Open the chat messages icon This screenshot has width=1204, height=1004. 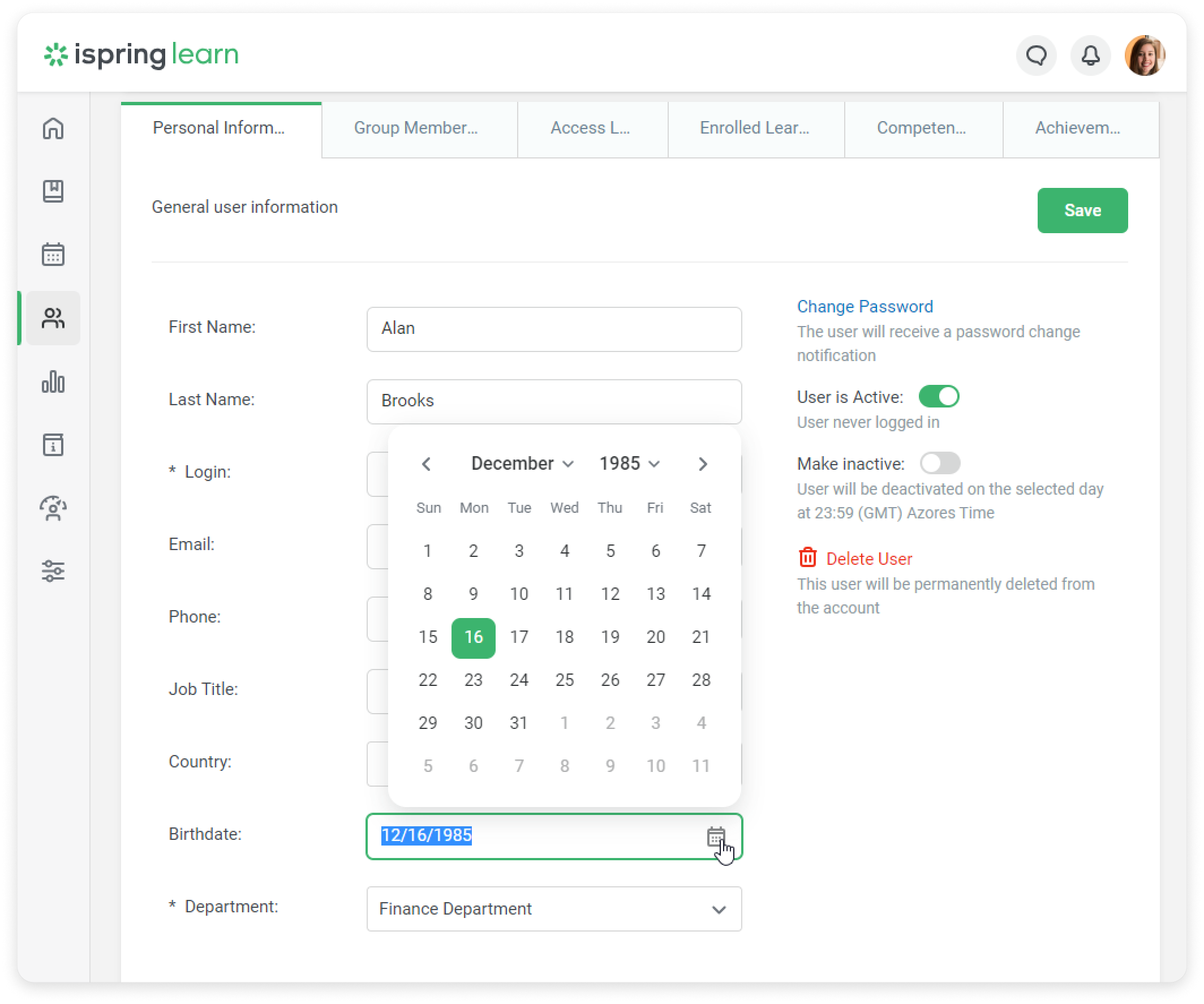coord(1036,55)
